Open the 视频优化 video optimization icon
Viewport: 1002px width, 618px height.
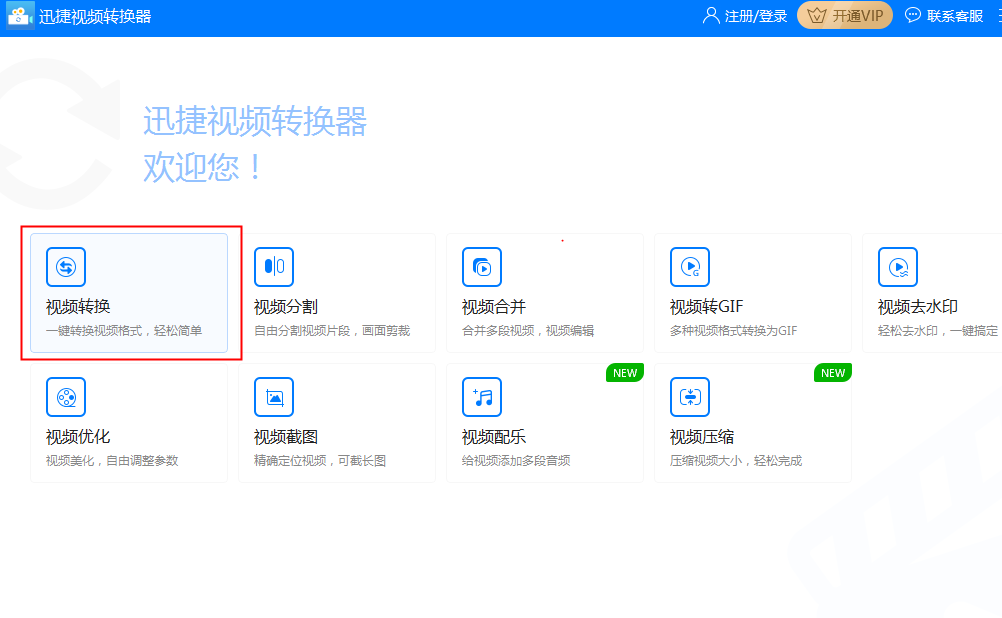(x=65, y=396)
